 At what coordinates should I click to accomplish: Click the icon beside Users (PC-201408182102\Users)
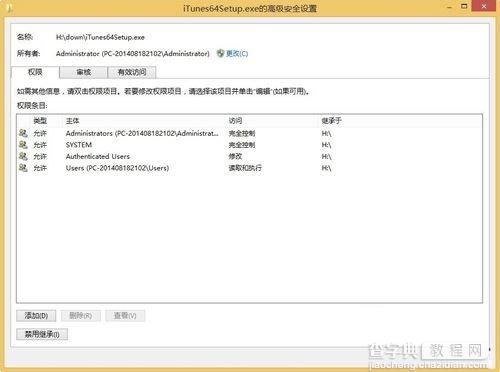click(x=23, y=168)
